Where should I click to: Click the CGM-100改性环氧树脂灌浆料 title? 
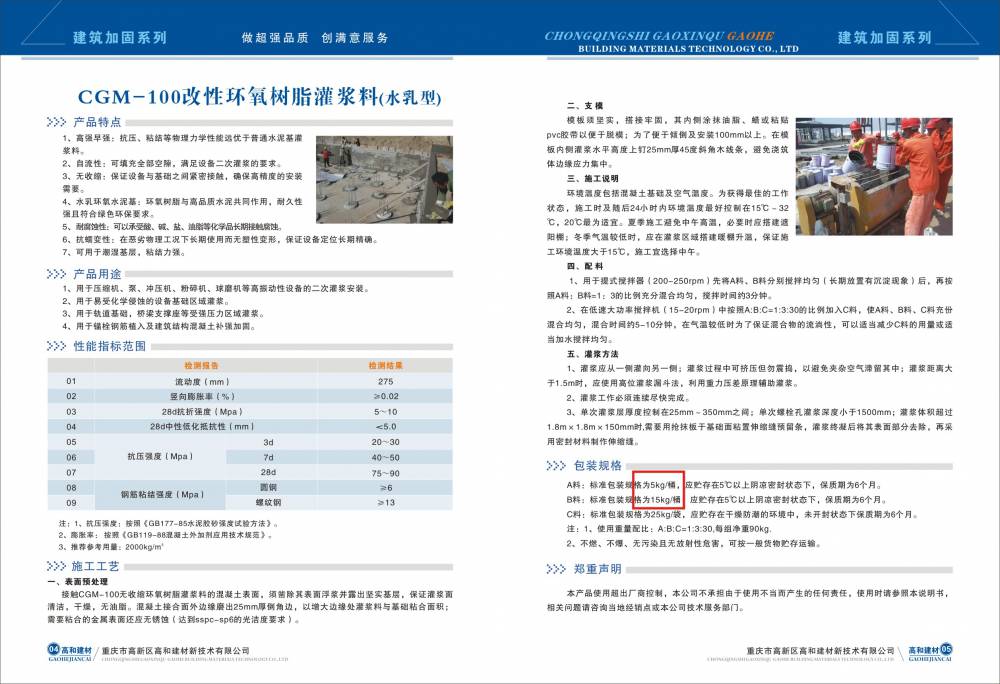point(258,97)
